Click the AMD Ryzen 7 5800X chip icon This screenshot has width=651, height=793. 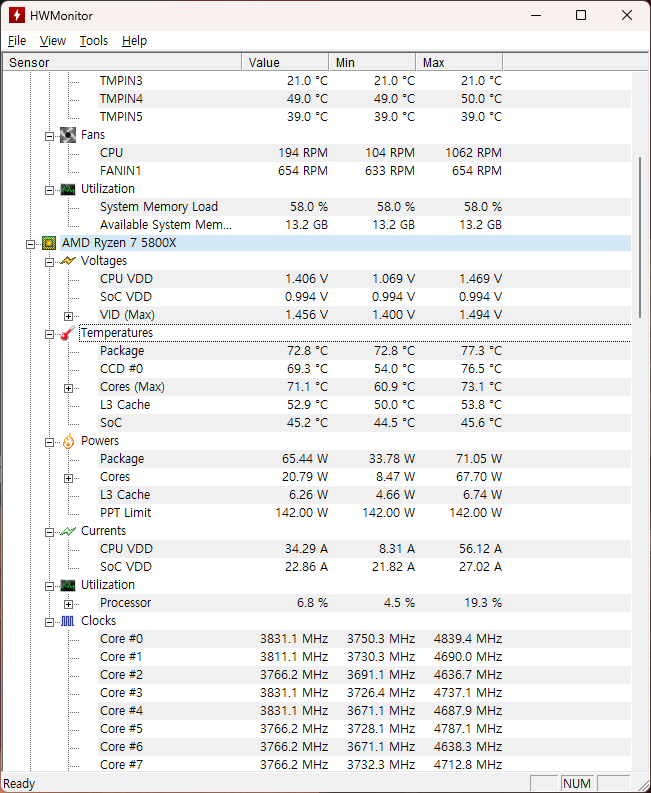point(49,243)
